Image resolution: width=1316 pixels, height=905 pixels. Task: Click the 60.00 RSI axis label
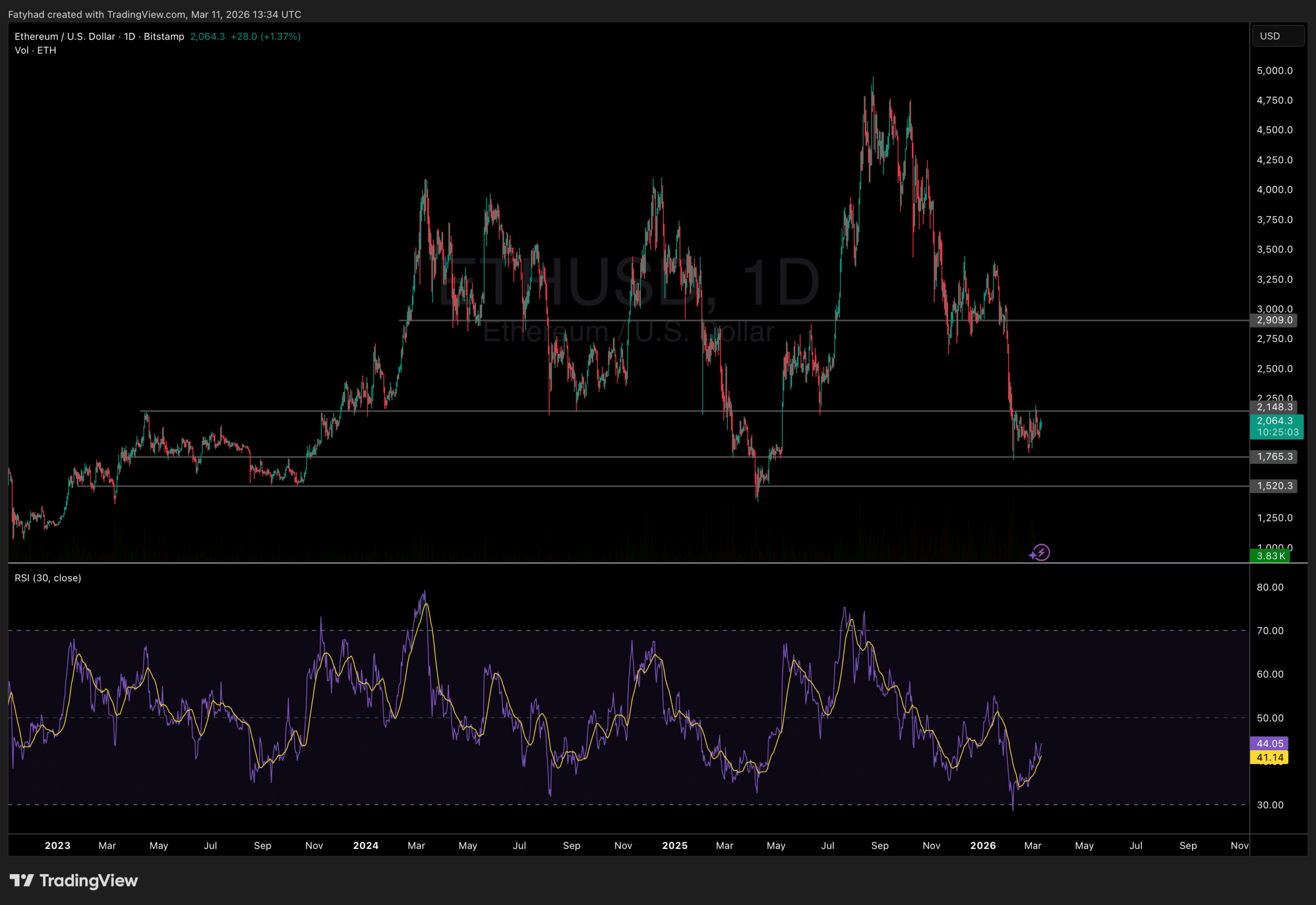pyautogui.click(x=1270, y=674)
